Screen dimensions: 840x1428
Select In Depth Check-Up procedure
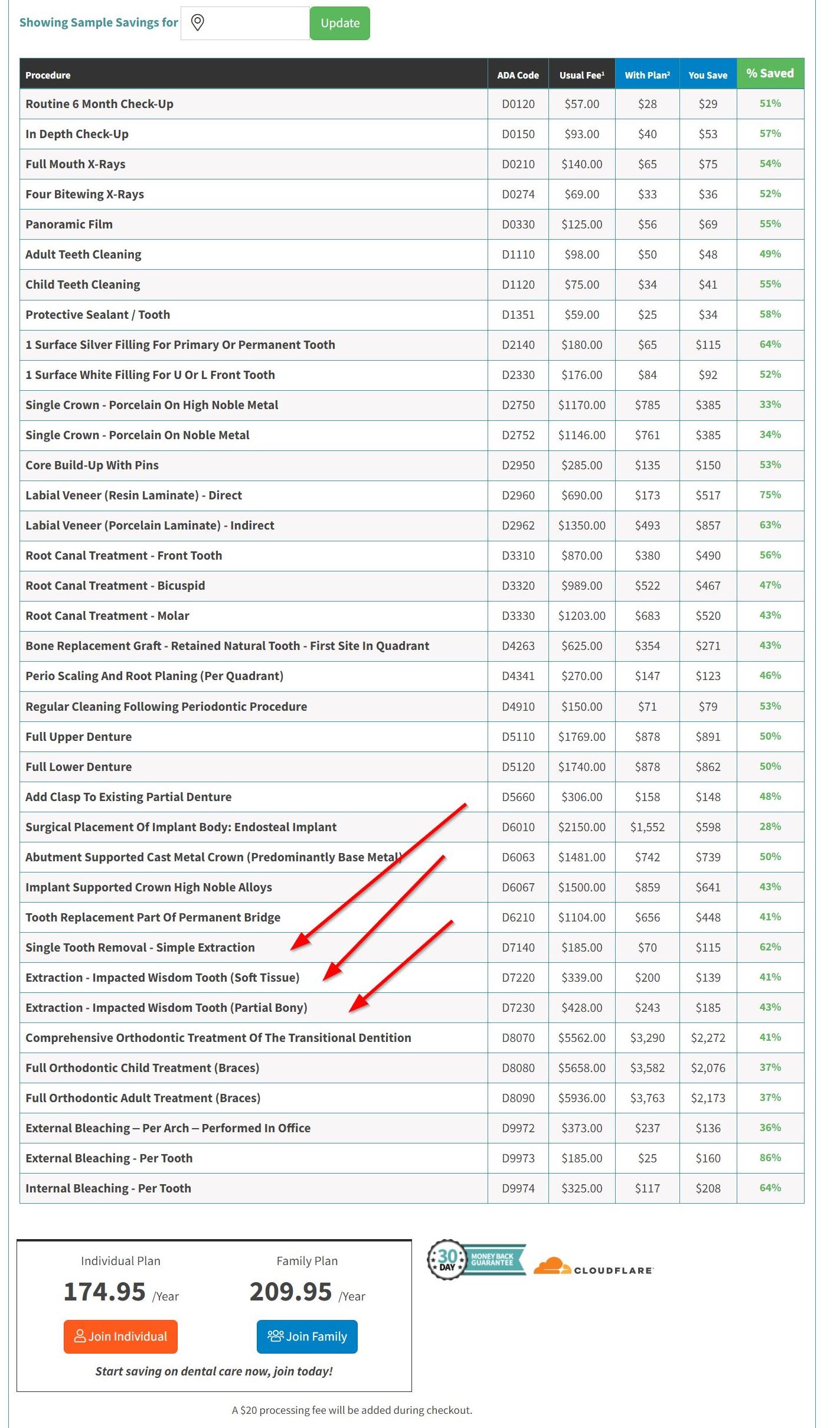(77, 134)
